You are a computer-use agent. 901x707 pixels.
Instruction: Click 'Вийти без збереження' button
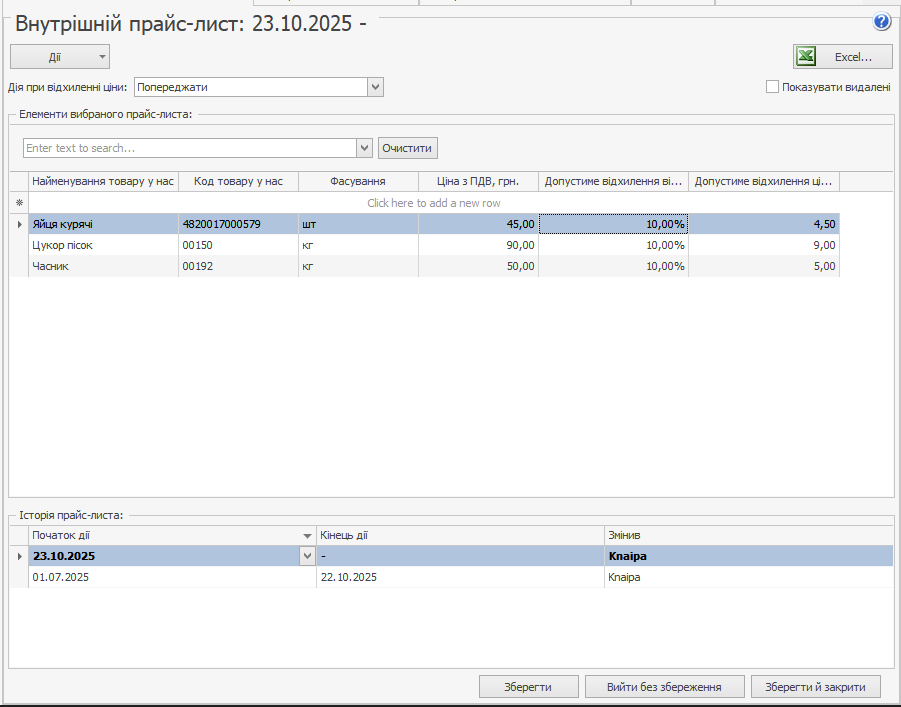664,686
